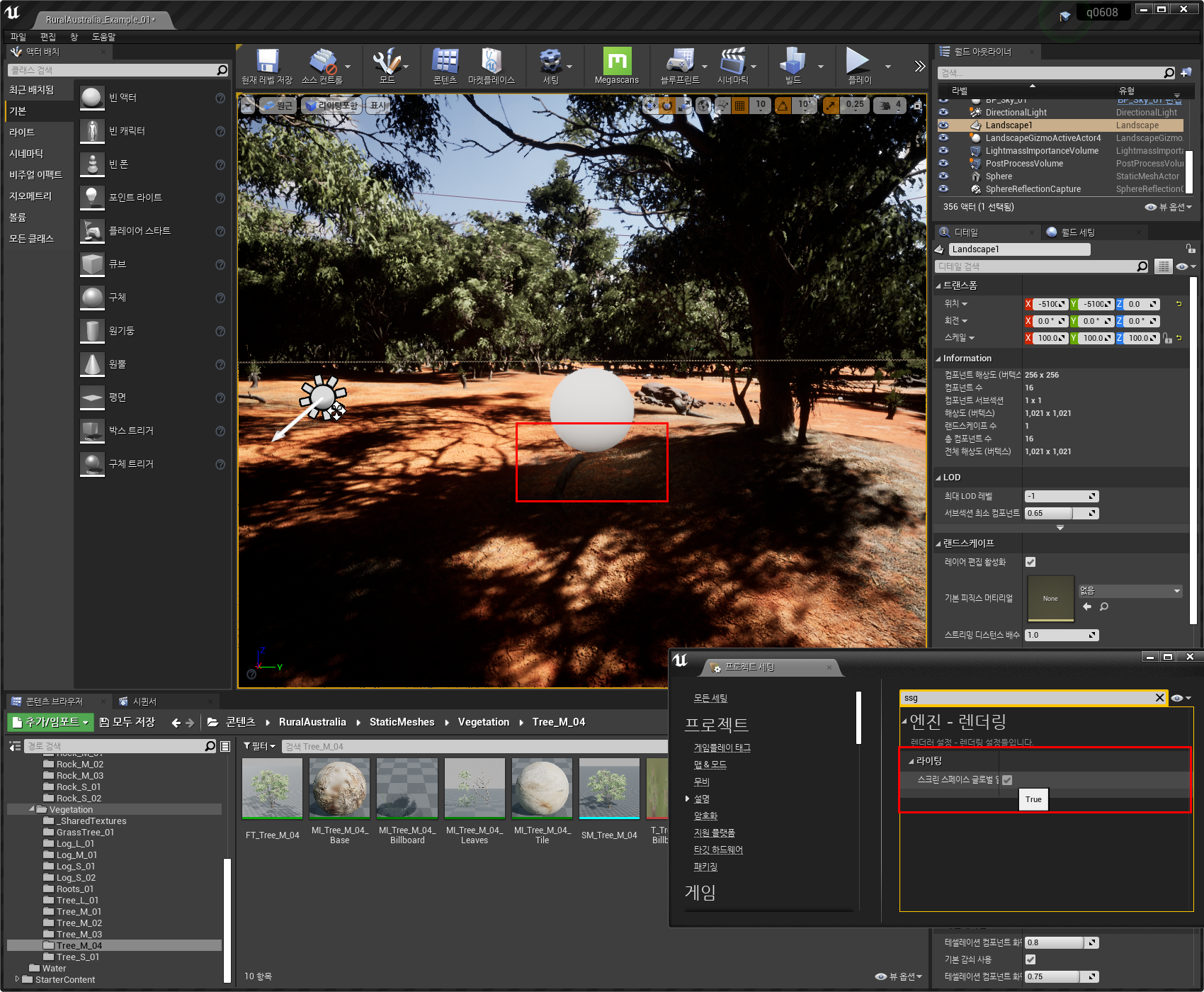Open Source Control toolbar icon
This screenshot has height=992, width=1204.
click(x=323, y=62)
